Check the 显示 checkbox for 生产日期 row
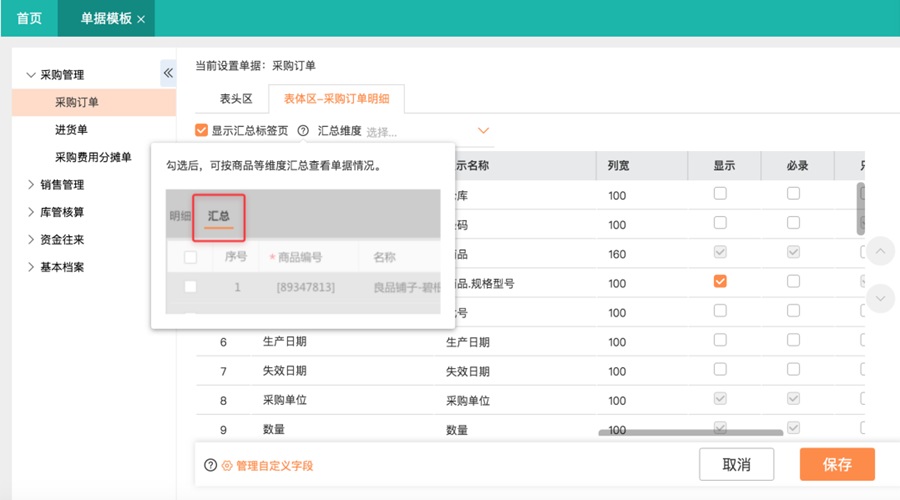Image resolution: width=900 pixels, height=500 pixels. 720,340
